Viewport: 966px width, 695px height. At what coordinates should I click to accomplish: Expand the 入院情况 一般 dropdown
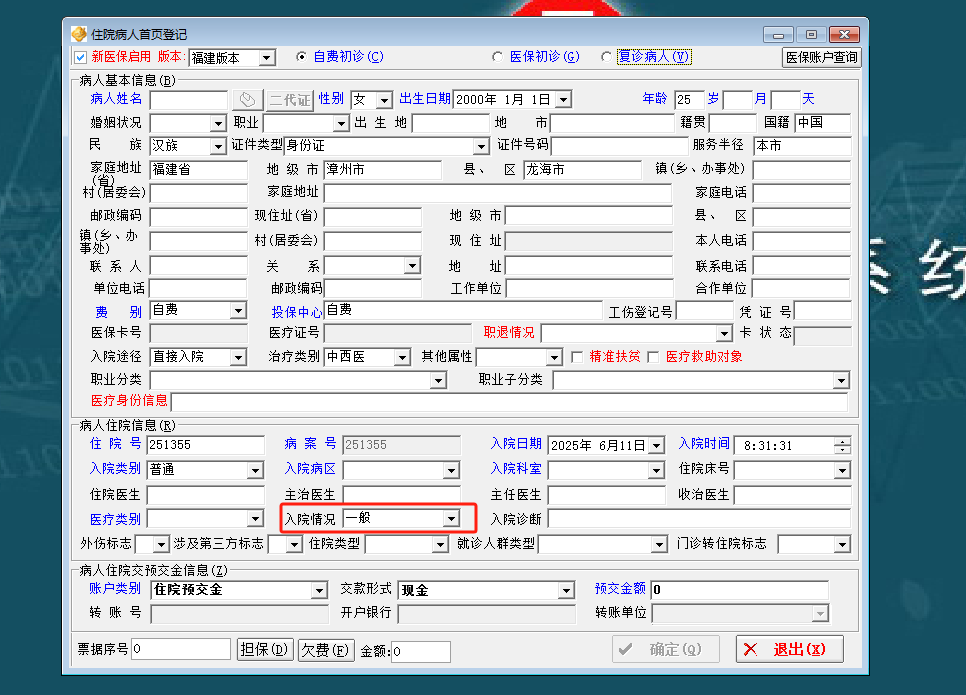pos(452,519)
